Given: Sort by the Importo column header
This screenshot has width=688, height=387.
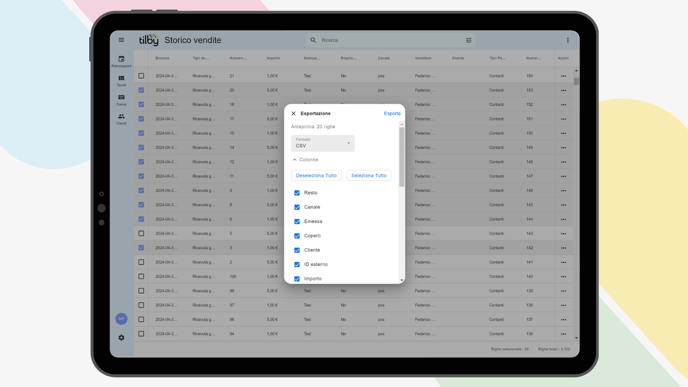Looking at the screenshot, I should tap(273, 58).
